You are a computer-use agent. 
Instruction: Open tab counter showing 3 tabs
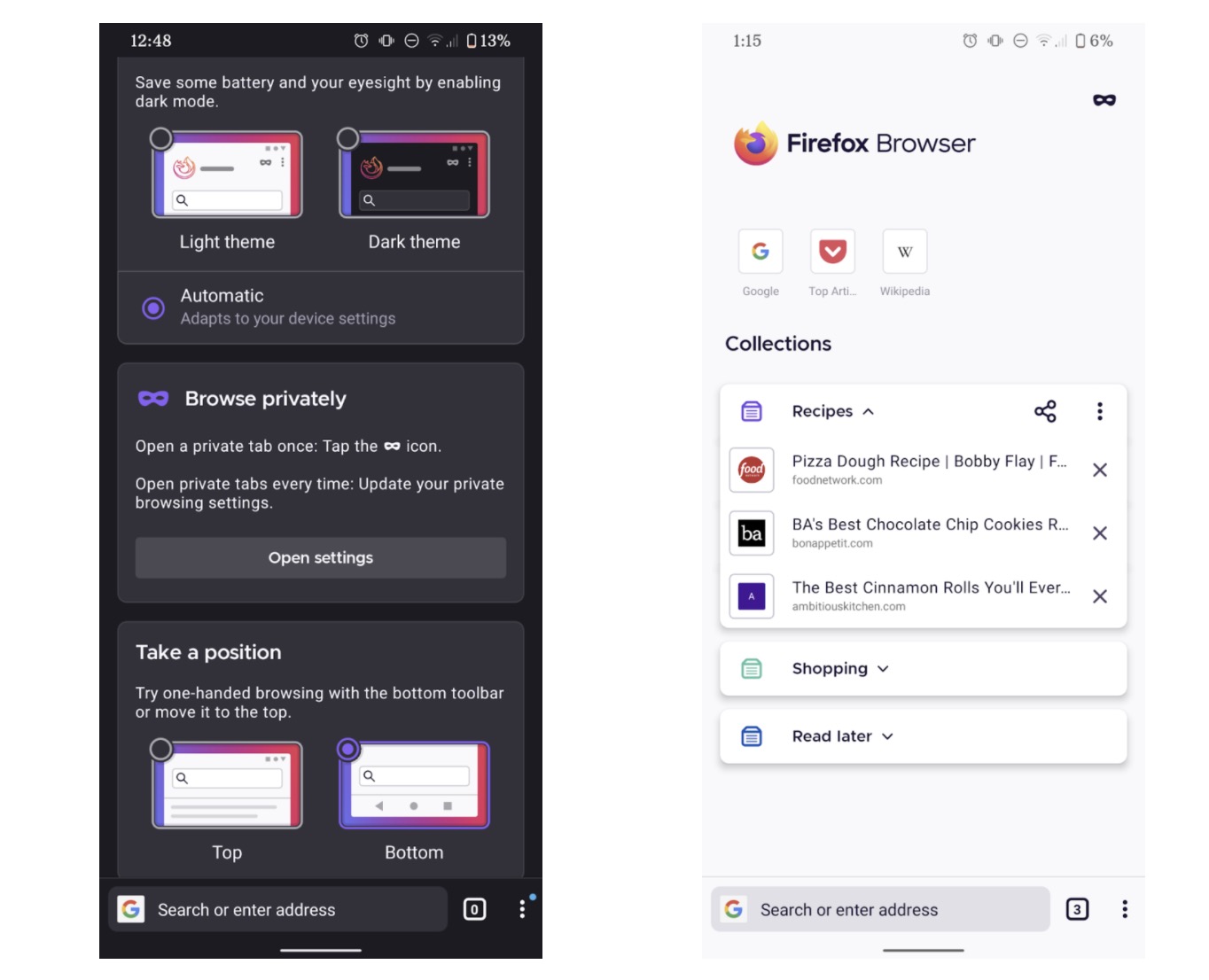pyautogui.click(x=1077, y=909)
